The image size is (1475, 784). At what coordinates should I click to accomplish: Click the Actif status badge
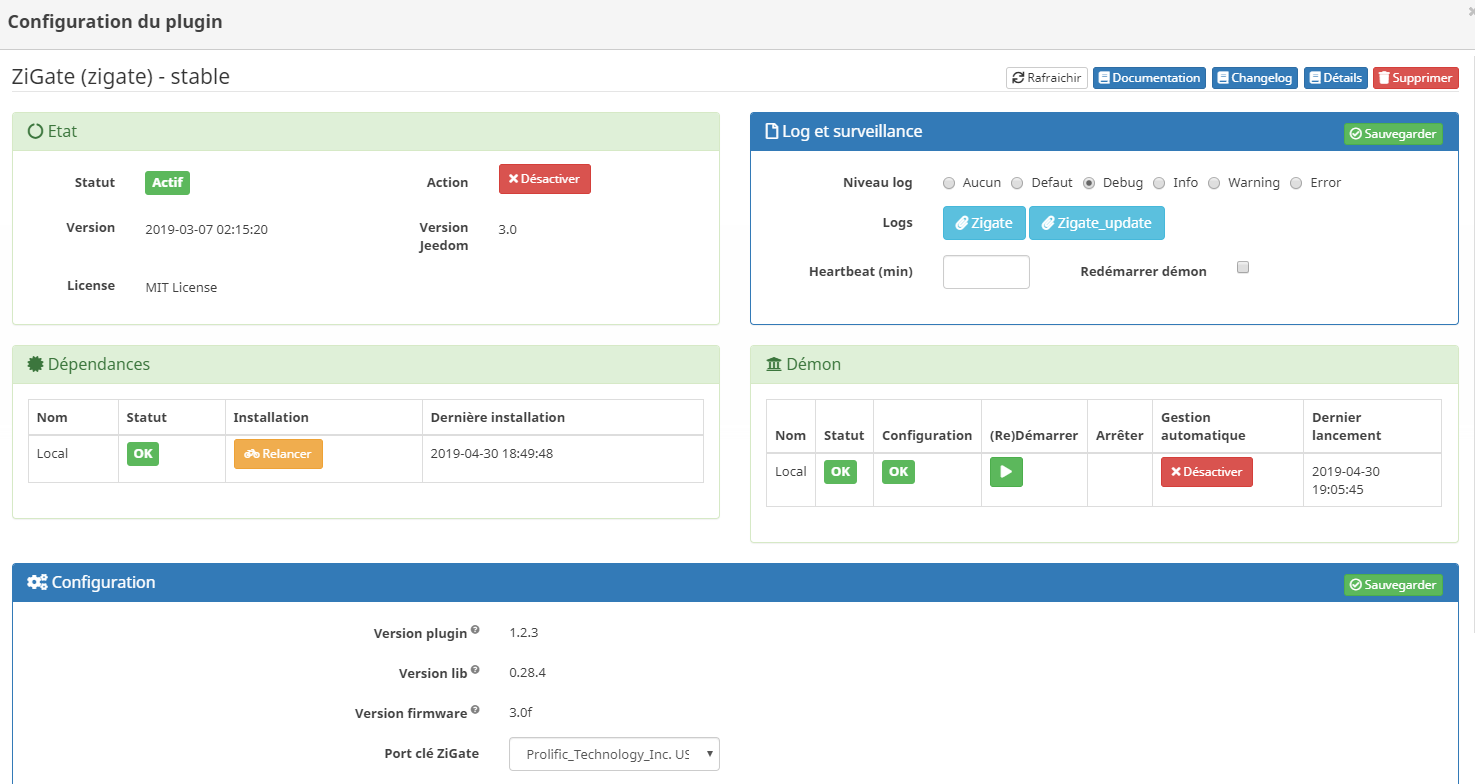pos(167,183)
